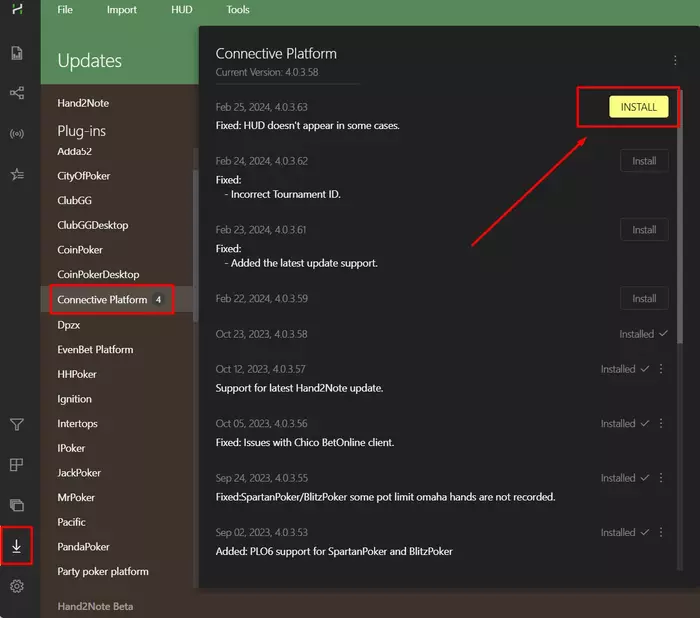The image size is (700, 618).
Task: Select IPoker plug-in
Action: [x=71, y=448]
